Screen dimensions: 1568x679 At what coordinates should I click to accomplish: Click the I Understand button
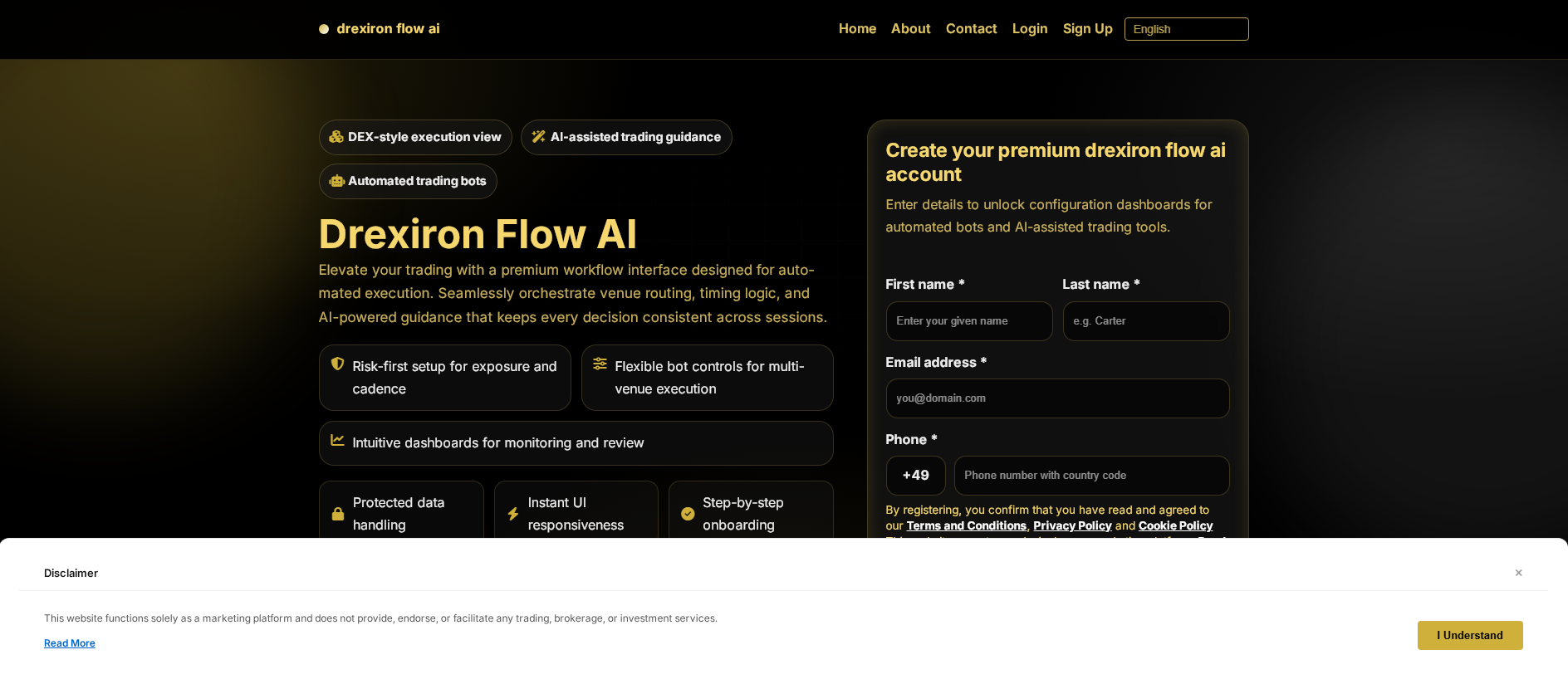1470,635
